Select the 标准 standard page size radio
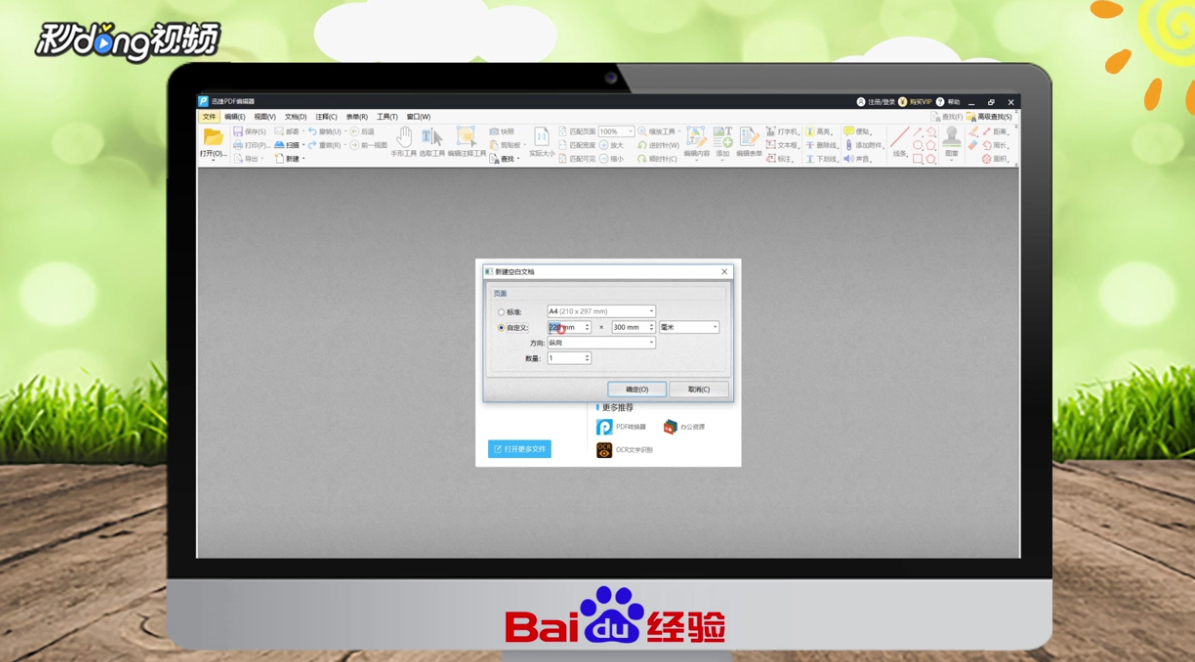1195x662 pixels. click(501, 311)
